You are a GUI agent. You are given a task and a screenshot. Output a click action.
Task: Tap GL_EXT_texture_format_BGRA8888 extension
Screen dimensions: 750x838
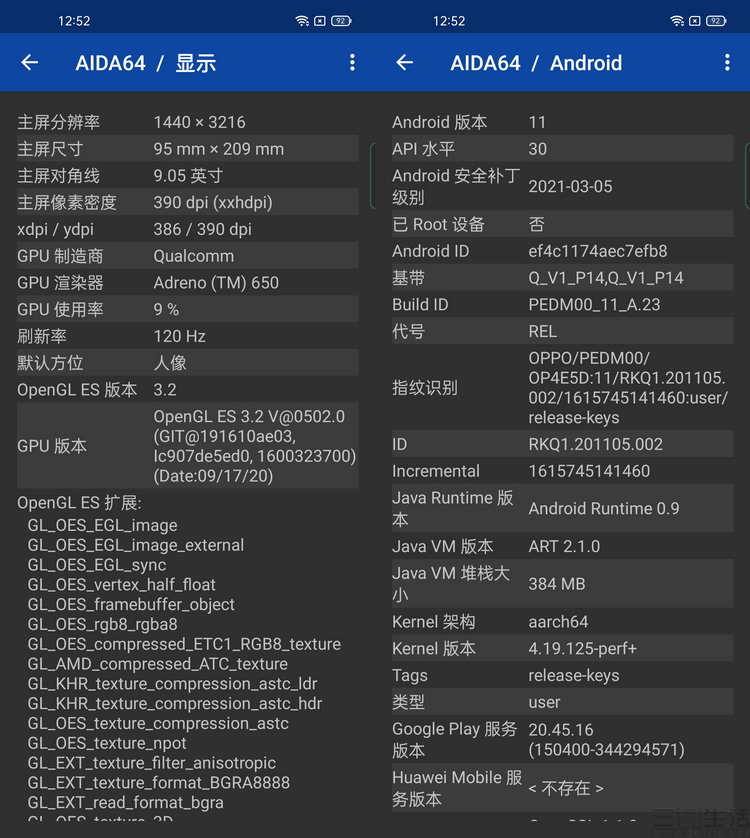159,782
